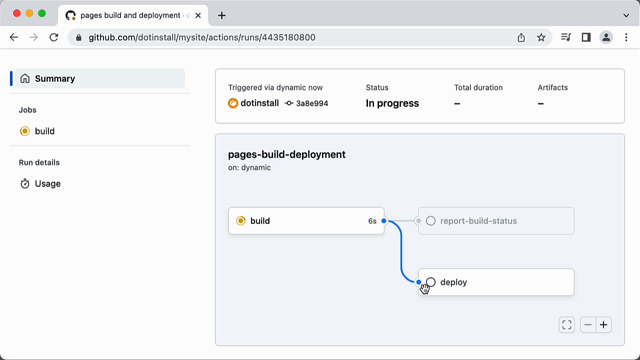
Task: Zoom out the workflow graph
Action: pyautogui.click(x=588, y=325)
